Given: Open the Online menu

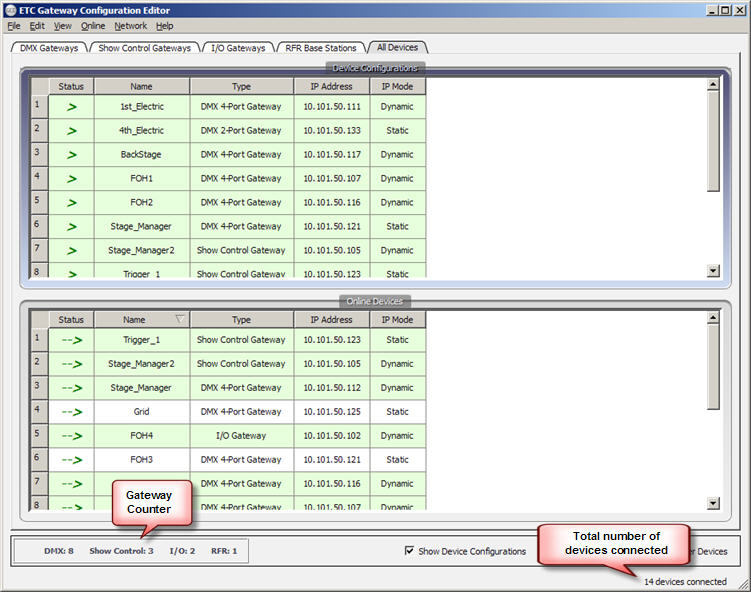Looking at the screenshot, I should (x=93, y=26).
